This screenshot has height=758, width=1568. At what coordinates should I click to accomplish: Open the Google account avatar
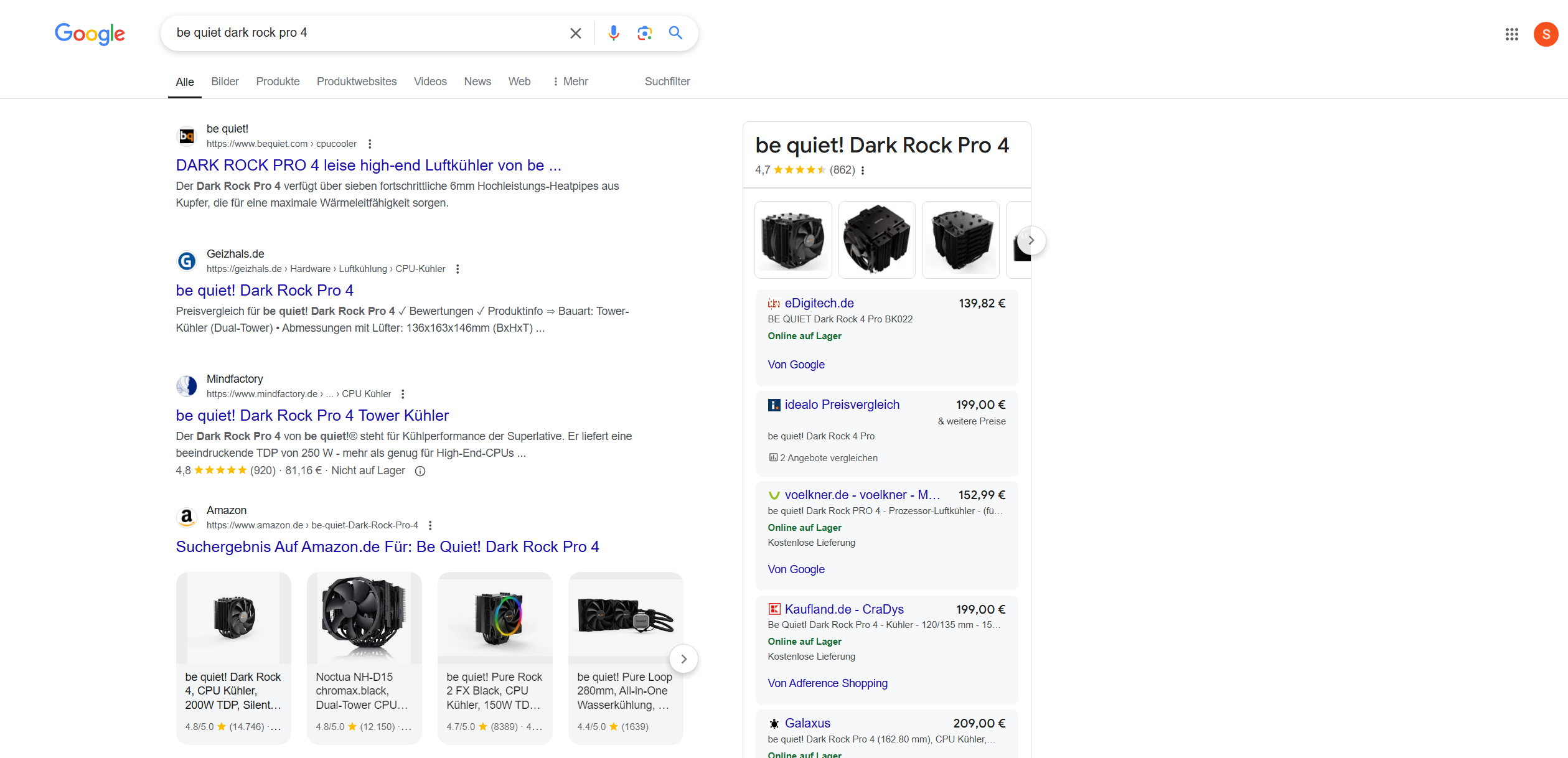[x=1546, y=34]
